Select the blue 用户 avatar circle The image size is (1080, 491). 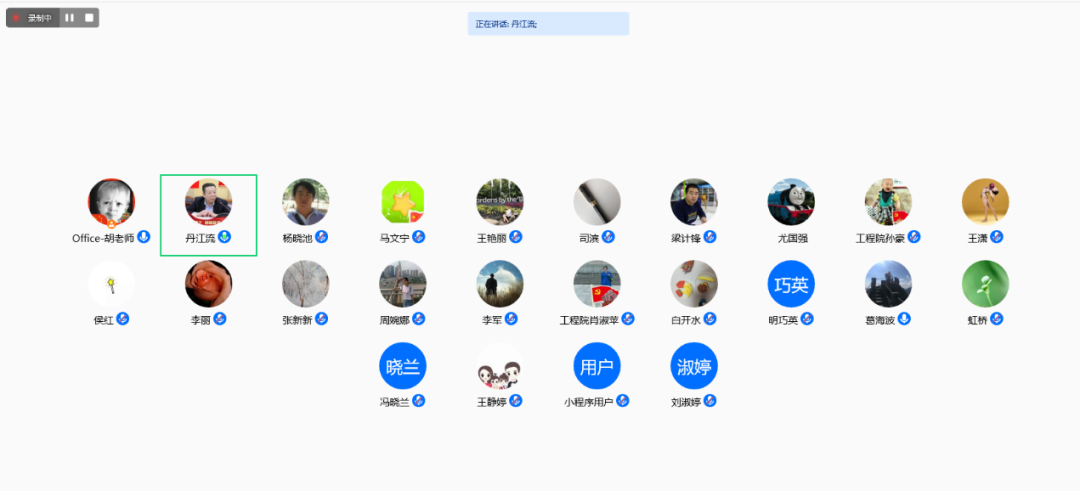point(597,366)
